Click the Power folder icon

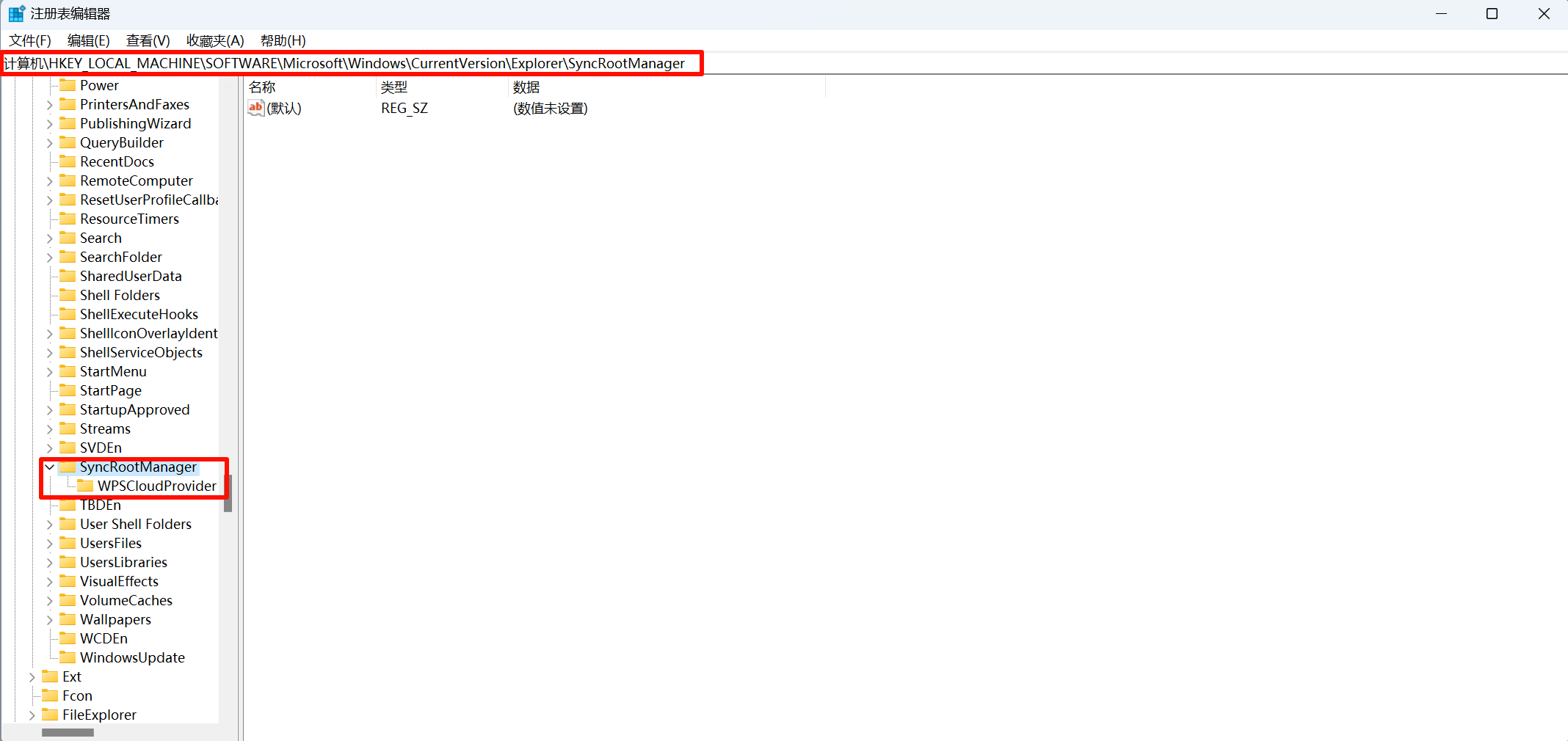68,85
